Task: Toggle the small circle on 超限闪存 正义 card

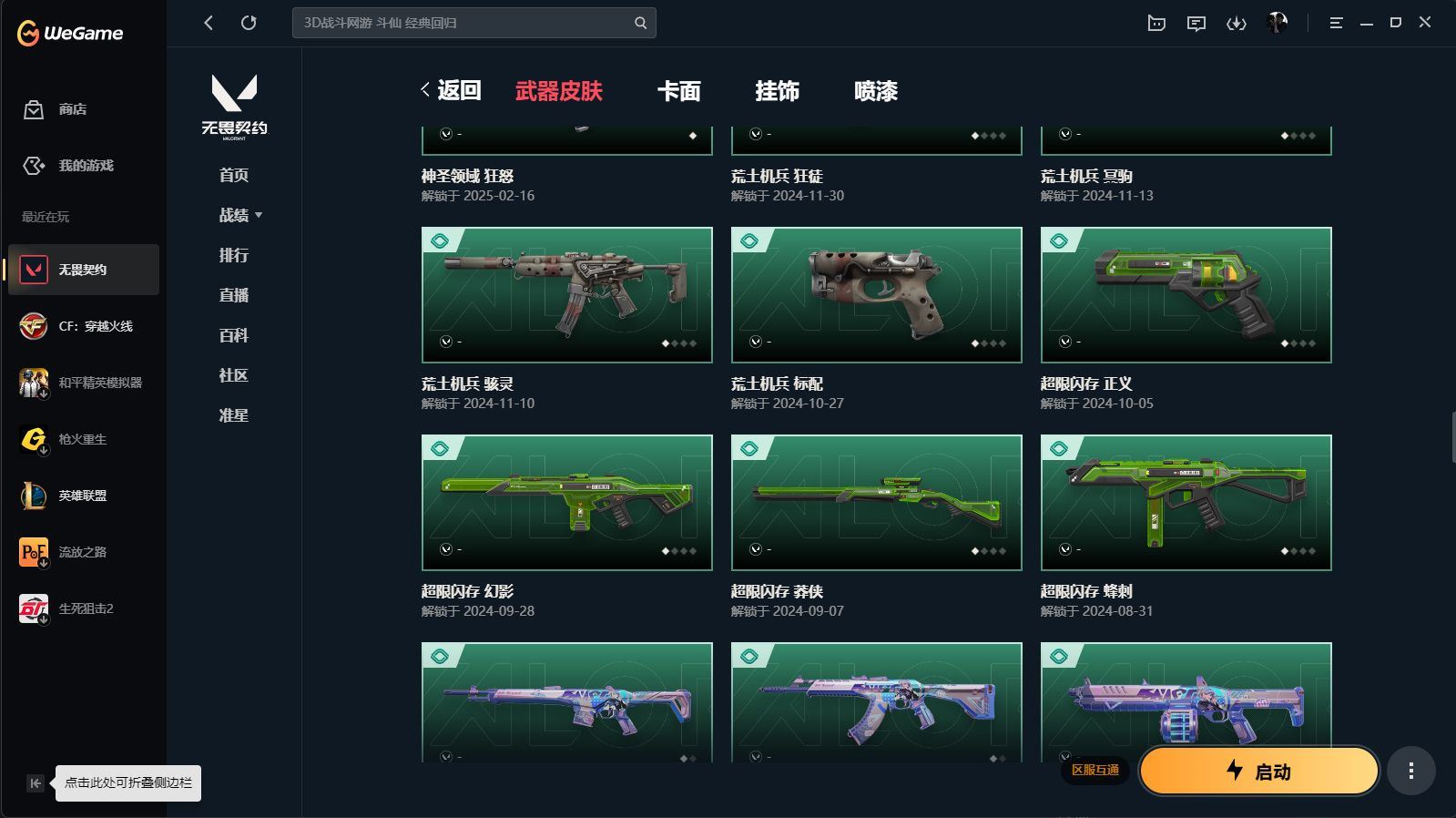Action: click(x=1065, y=342)
